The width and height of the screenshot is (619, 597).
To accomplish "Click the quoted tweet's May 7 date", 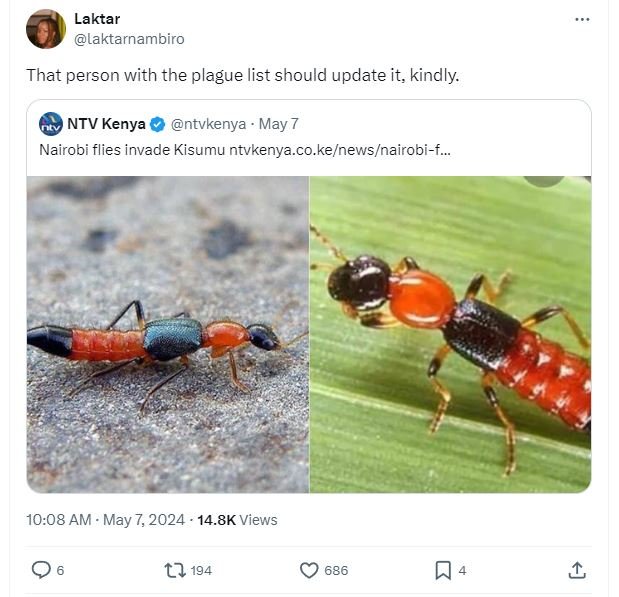I will [278, 125].
